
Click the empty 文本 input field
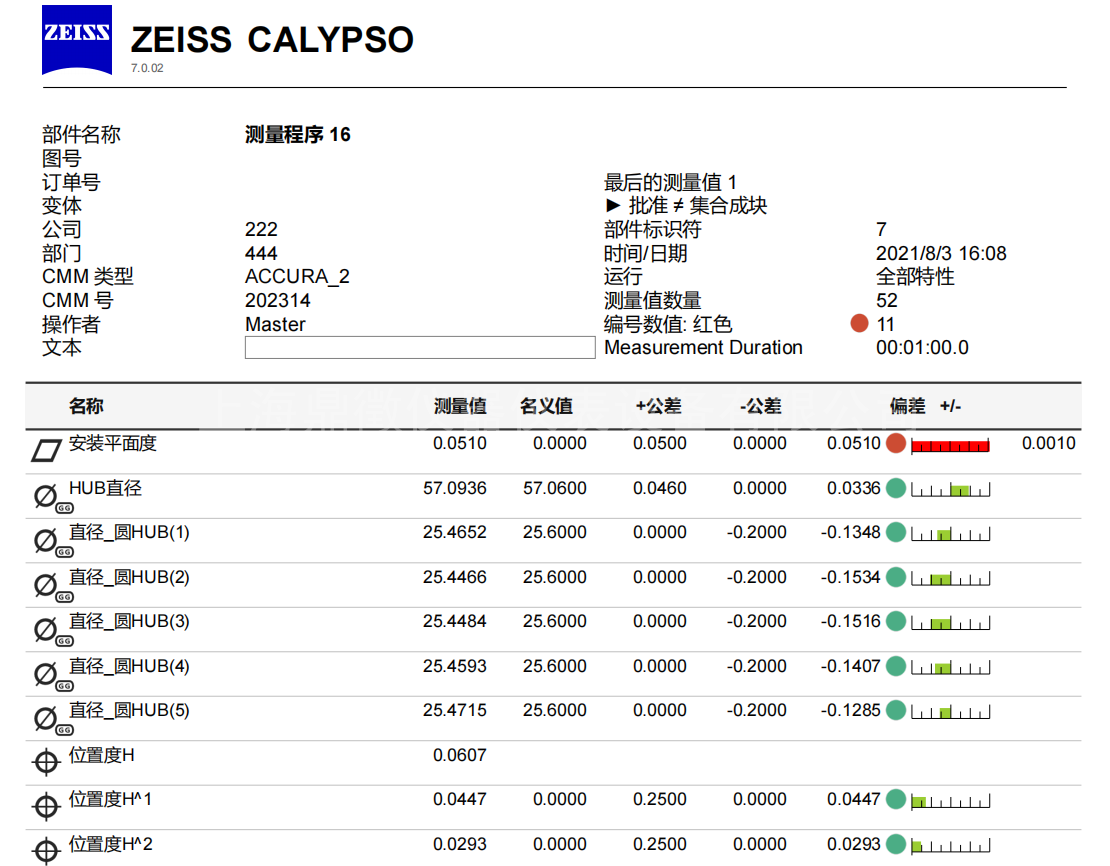[x=419, y=348]
